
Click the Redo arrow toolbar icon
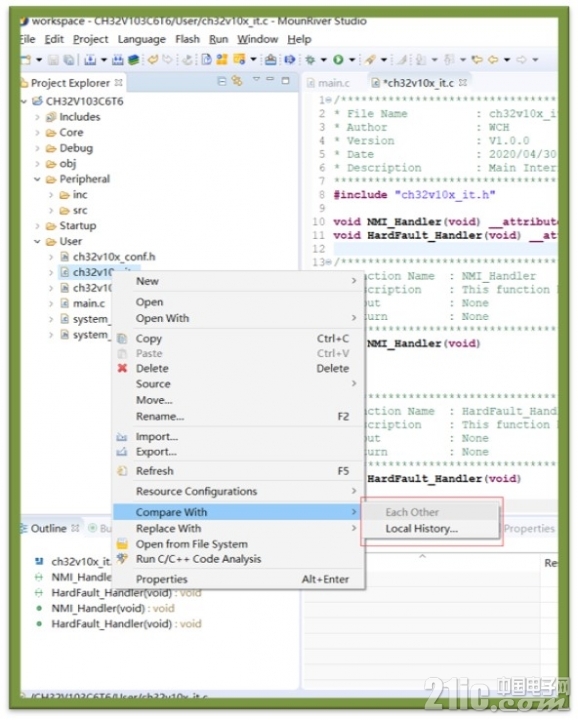[168, 60]
